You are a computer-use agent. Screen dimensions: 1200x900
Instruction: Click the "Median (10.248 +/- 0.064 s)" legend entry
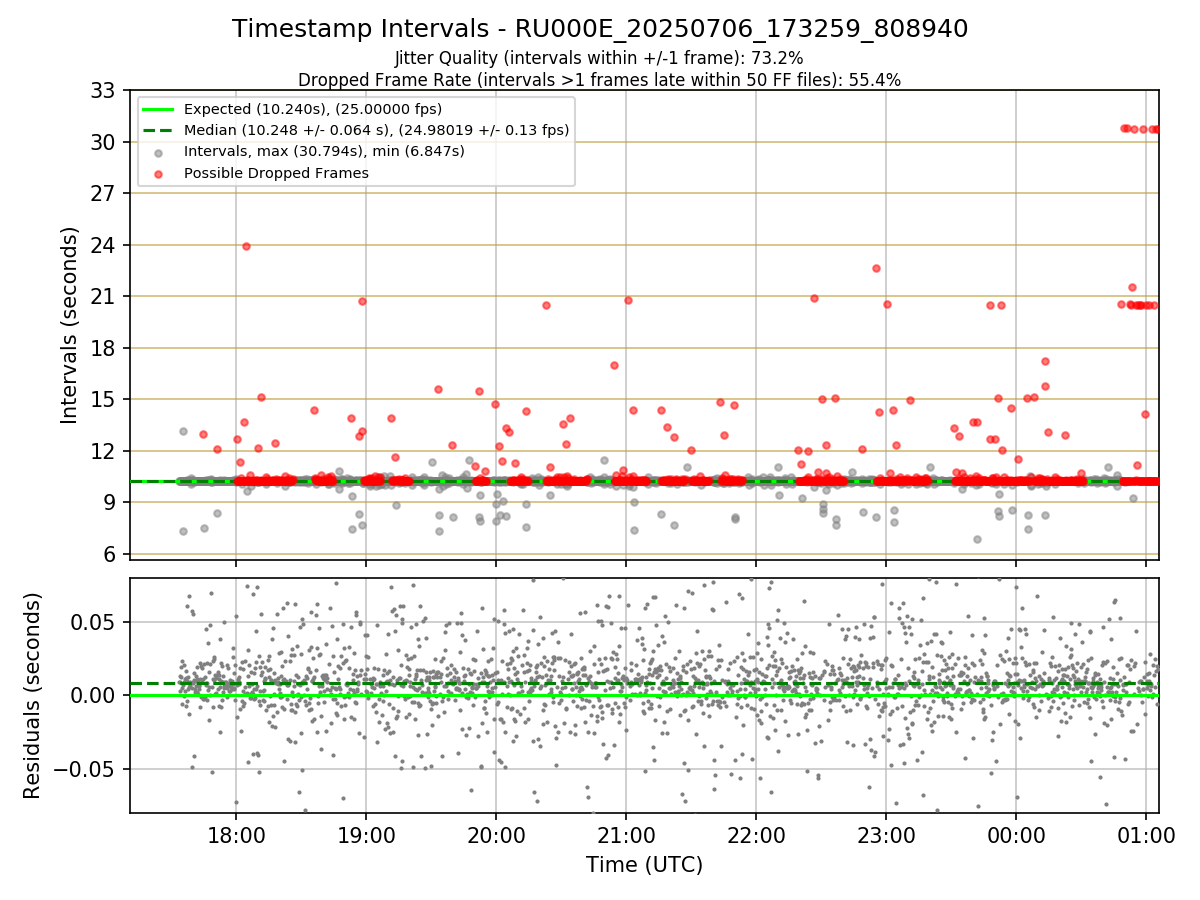pos(376,130)
